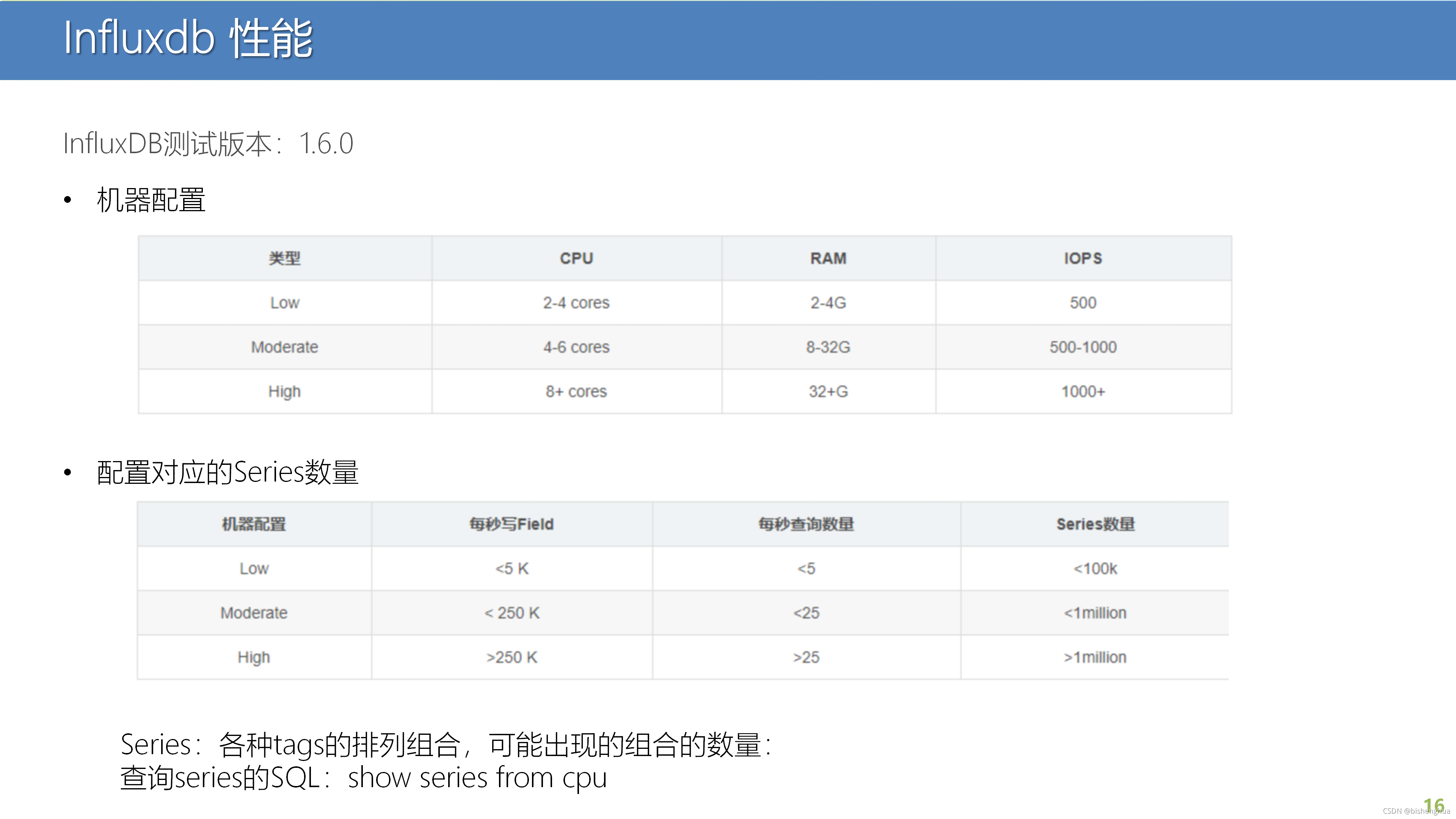
Task: Click the 'Influxdb 性能' slide title
Action: pos(188,38)
